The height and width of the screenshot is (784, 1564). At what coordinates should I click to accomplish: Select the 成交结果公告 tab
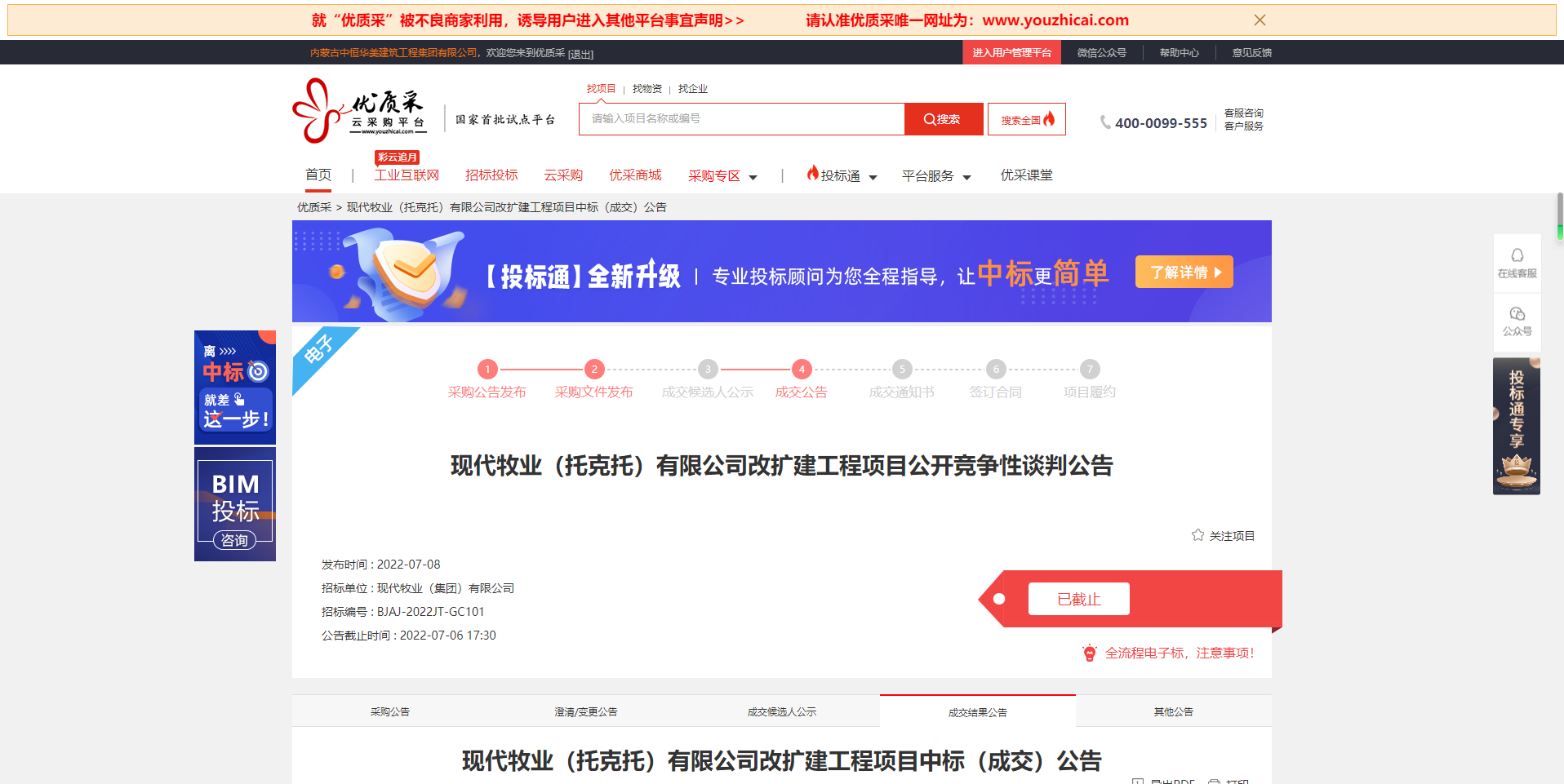(x=978, y=711)
